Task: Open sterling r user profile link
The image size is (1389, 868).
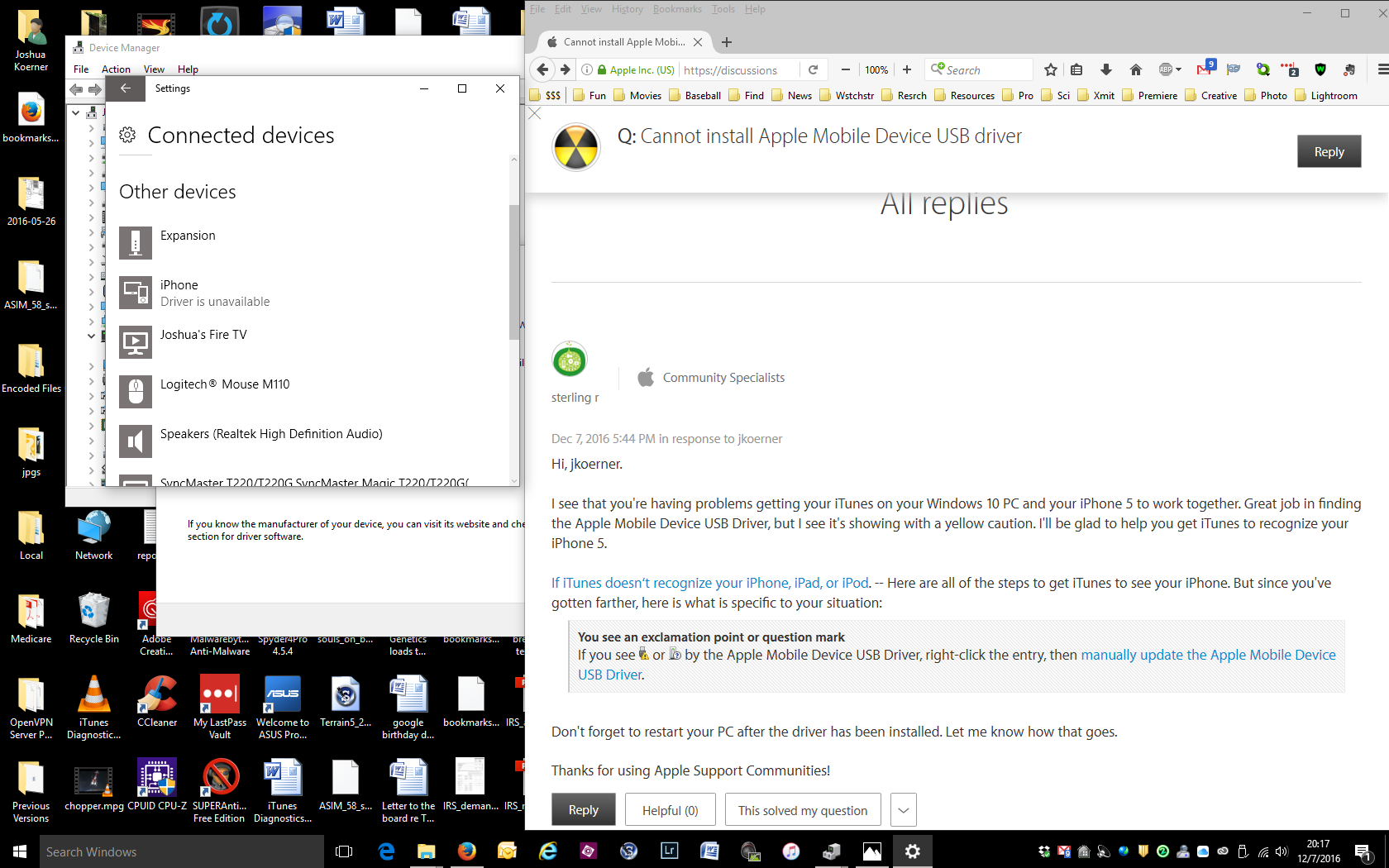Action: point(575,398)
